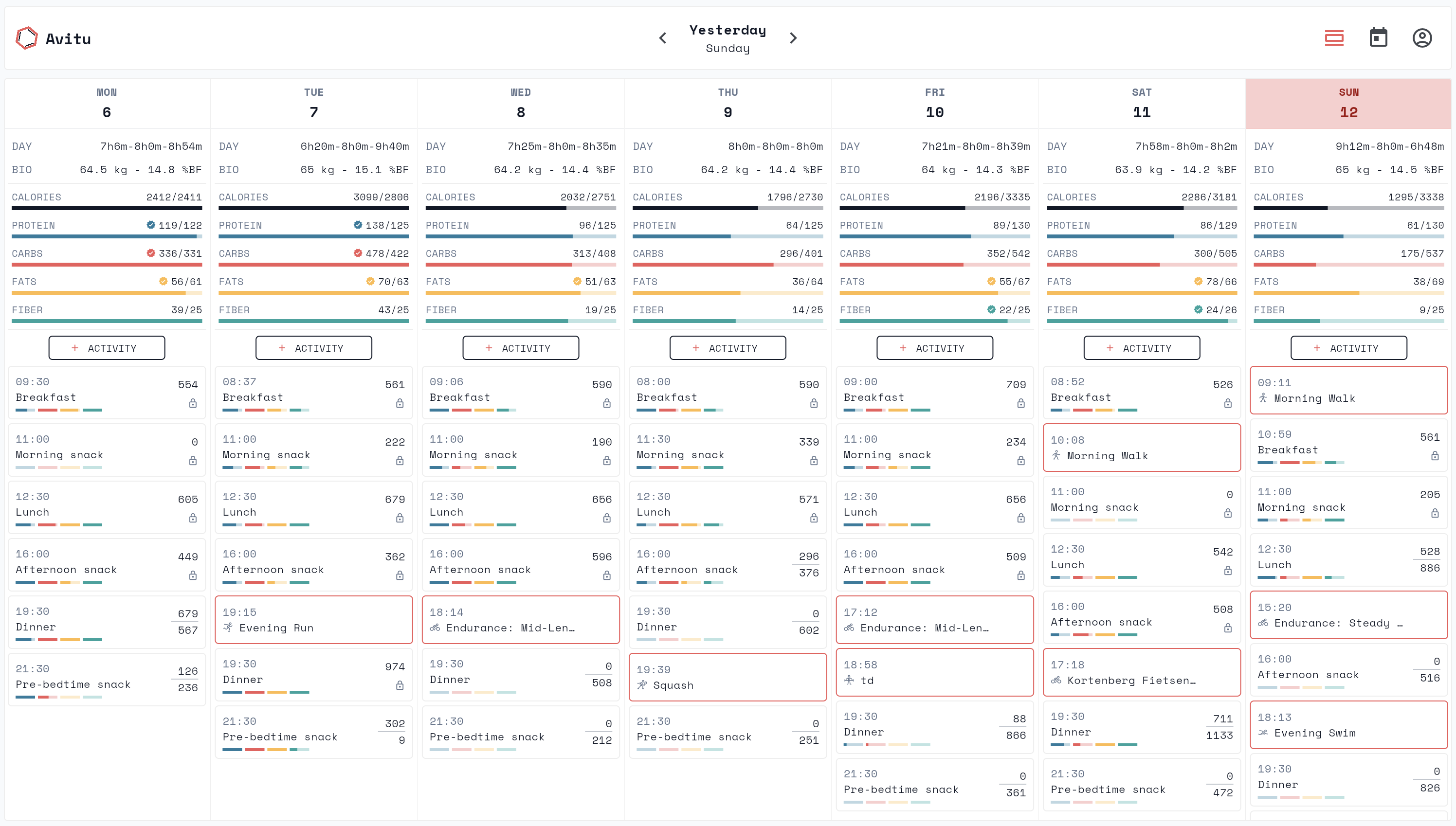Click the protein goal checkmark on Monday

(151, 225)
